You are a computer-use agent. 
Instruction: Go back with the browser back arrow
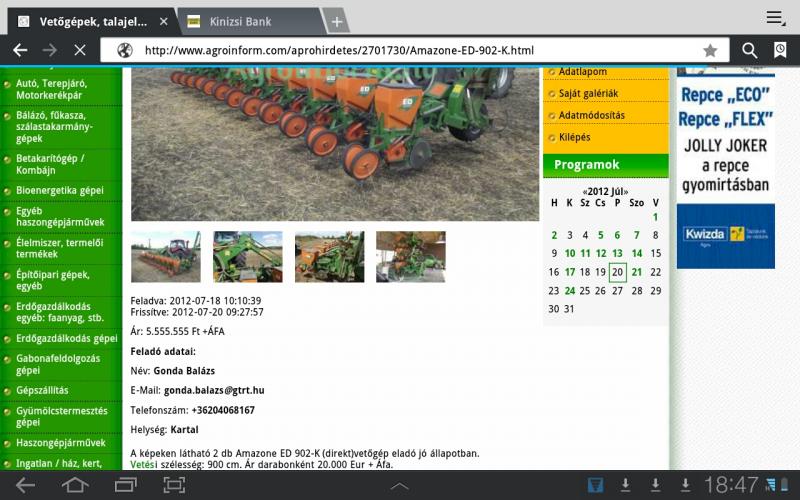click(x=20, y=50)
